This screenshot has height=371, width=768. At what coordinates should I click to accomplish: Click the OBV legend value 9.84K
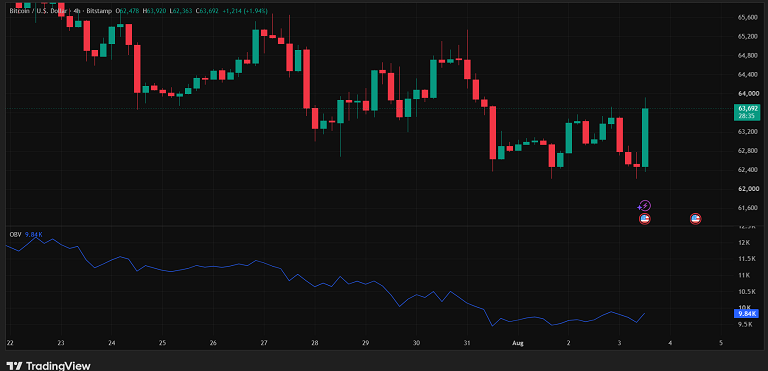tap(34, 235)
